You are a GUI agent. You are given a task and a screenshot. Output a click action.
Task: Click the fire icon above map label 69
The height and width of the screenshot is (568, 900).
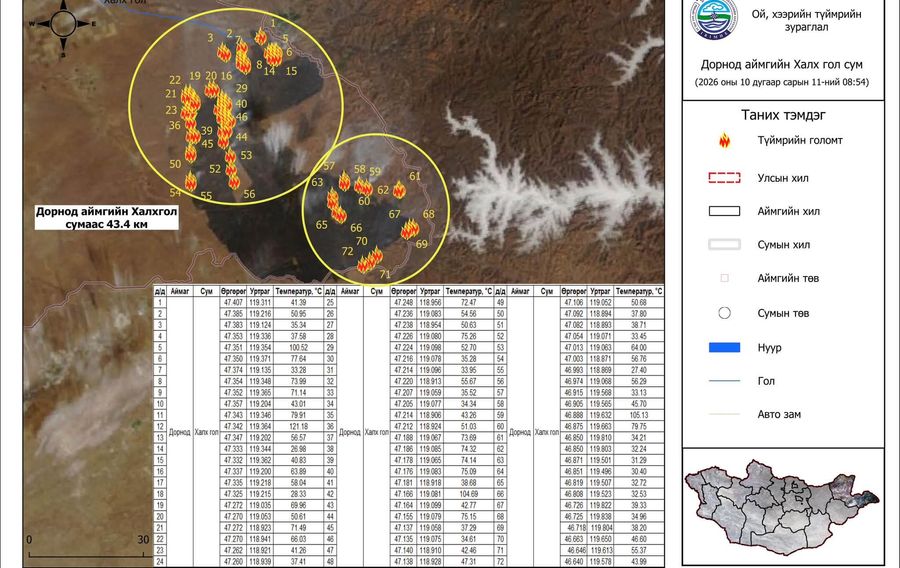tap(410, 229)
